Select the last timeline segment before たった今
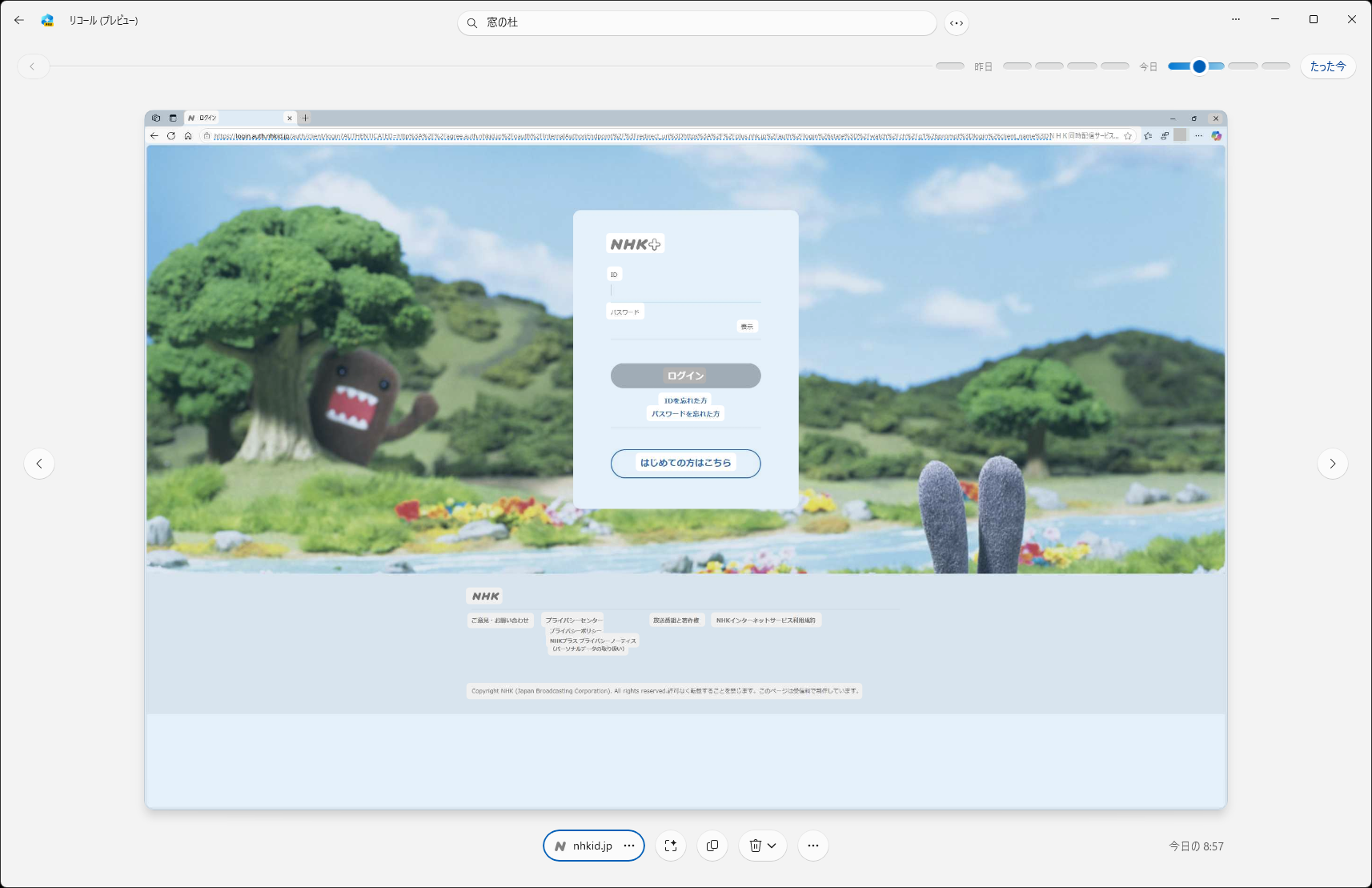The image size is (1372, 888). coord(1276,66)
